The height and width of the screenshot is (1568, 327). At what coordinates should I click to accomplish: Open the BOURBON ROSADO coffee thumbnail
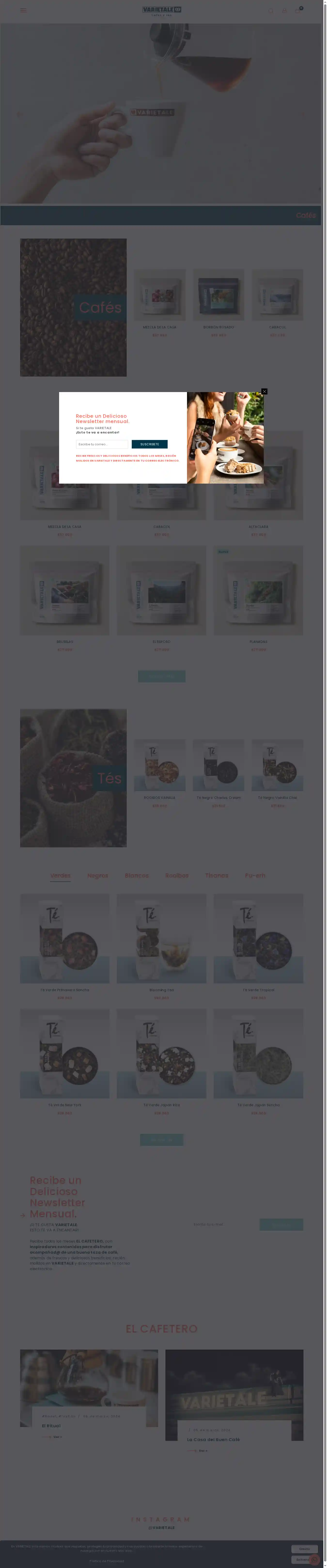pos(219,295)
